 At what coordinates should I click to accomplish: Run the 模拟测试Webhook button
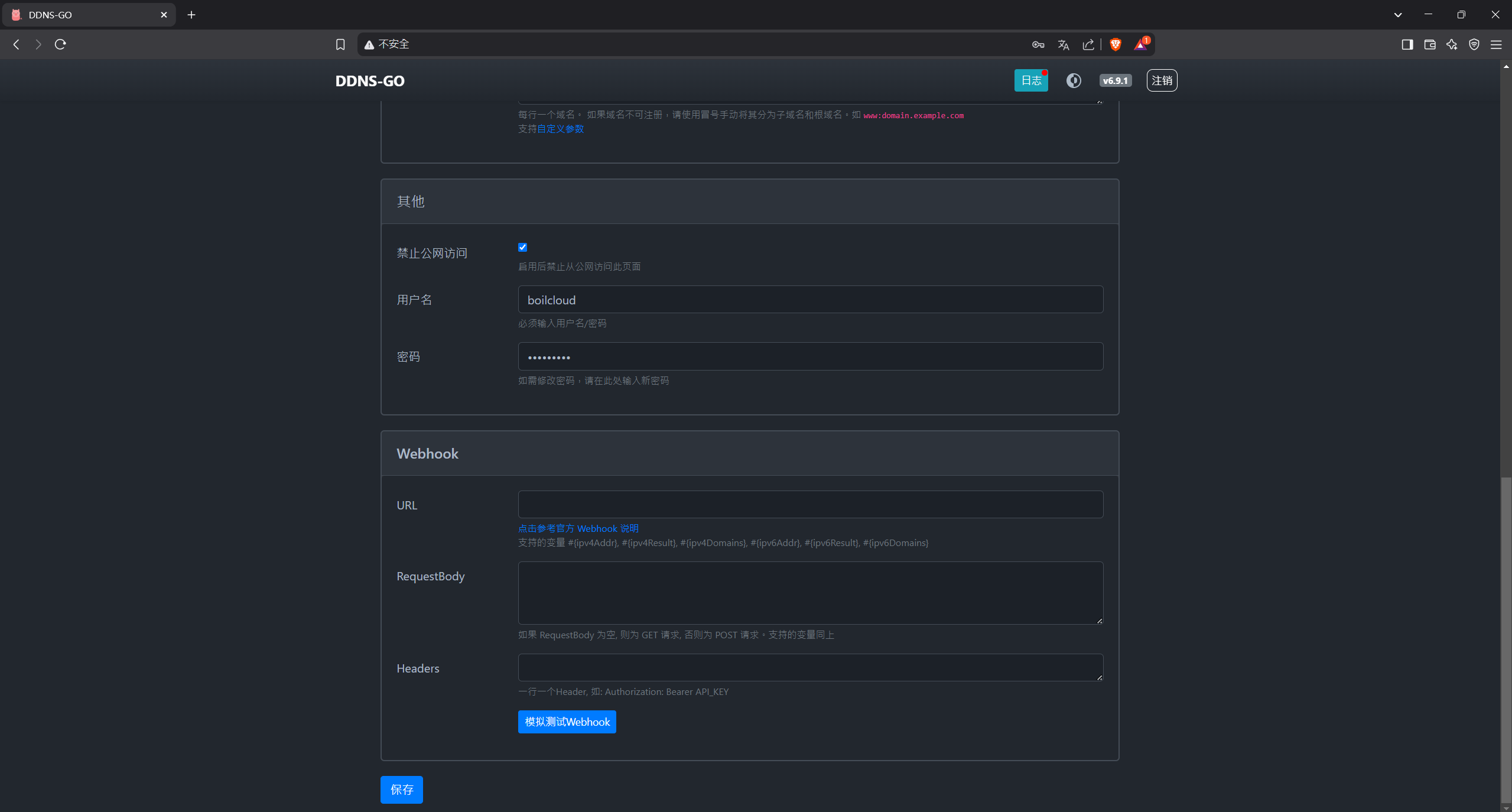(567, 722)
